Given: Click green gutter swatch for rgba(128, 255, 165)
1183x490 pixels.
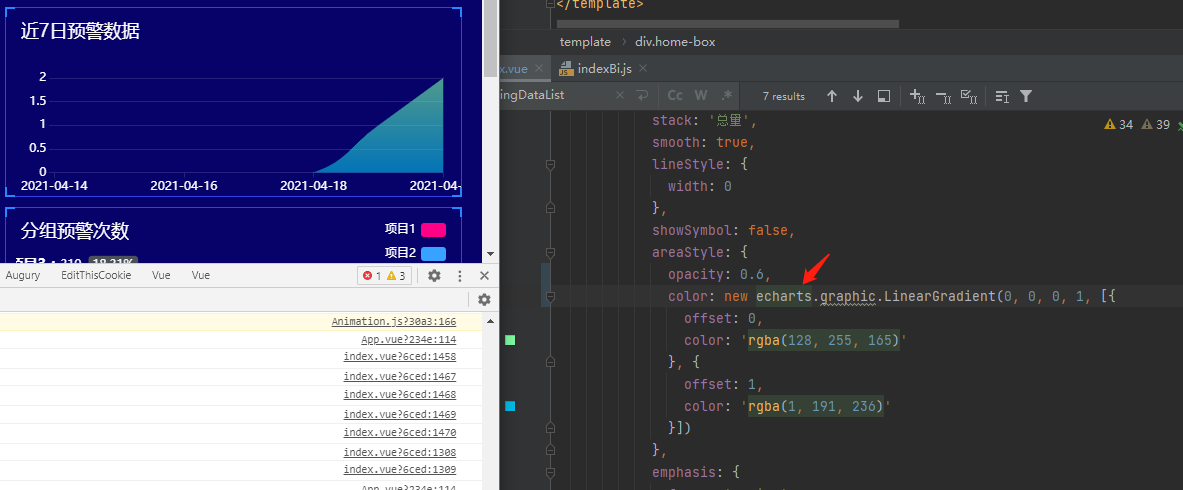Looking at the screenshot, I should (510, 341).
